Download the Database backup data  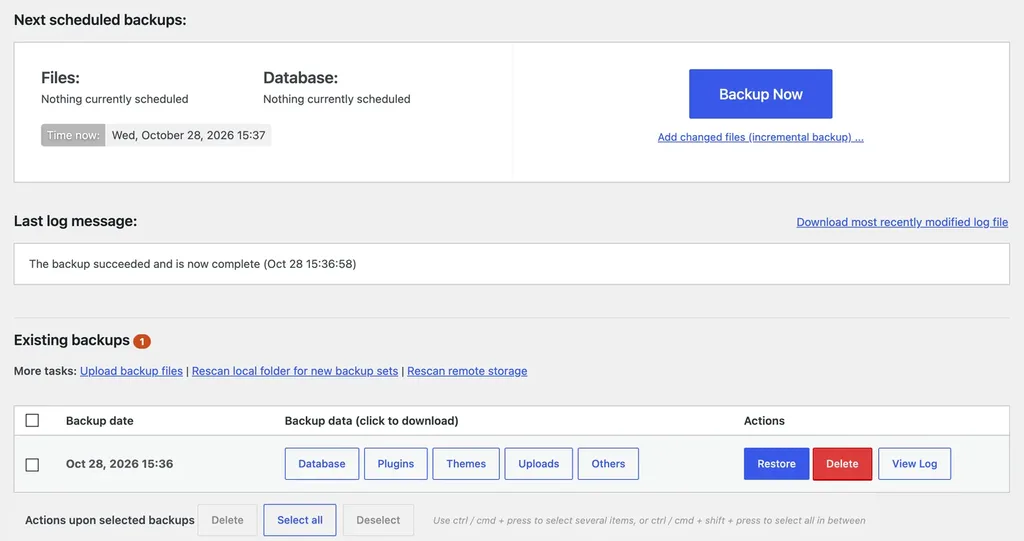321,464
